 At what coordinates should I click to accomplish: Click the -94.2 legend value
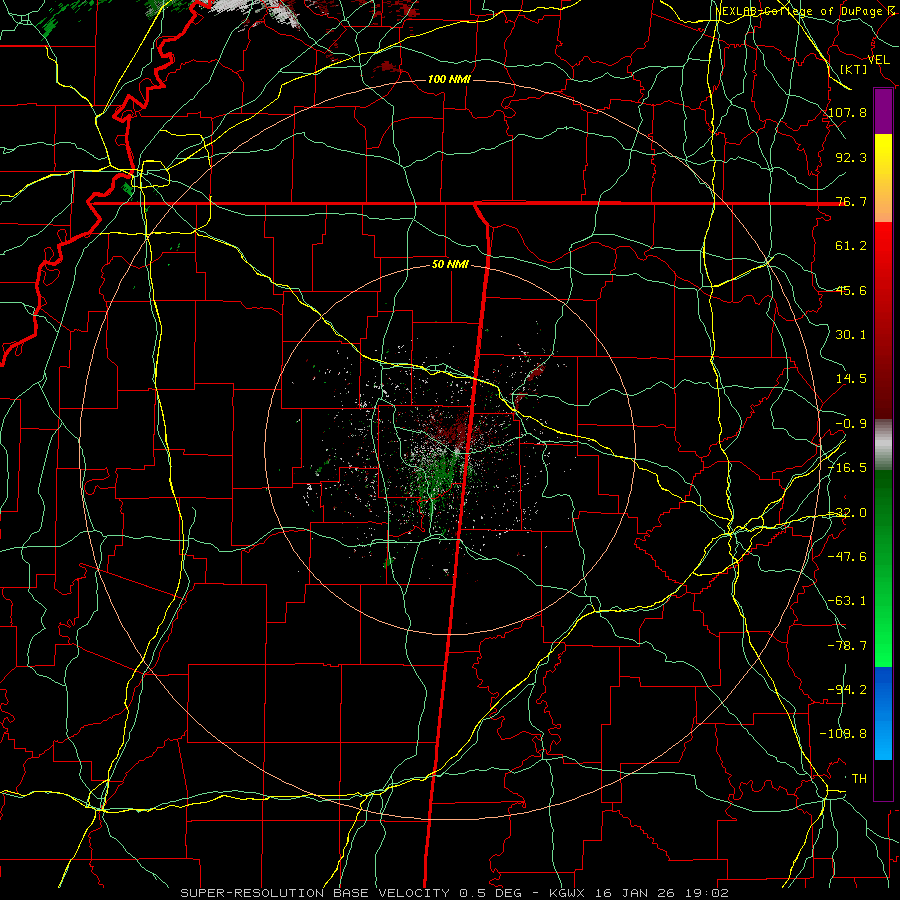click(x=848, y=690)
